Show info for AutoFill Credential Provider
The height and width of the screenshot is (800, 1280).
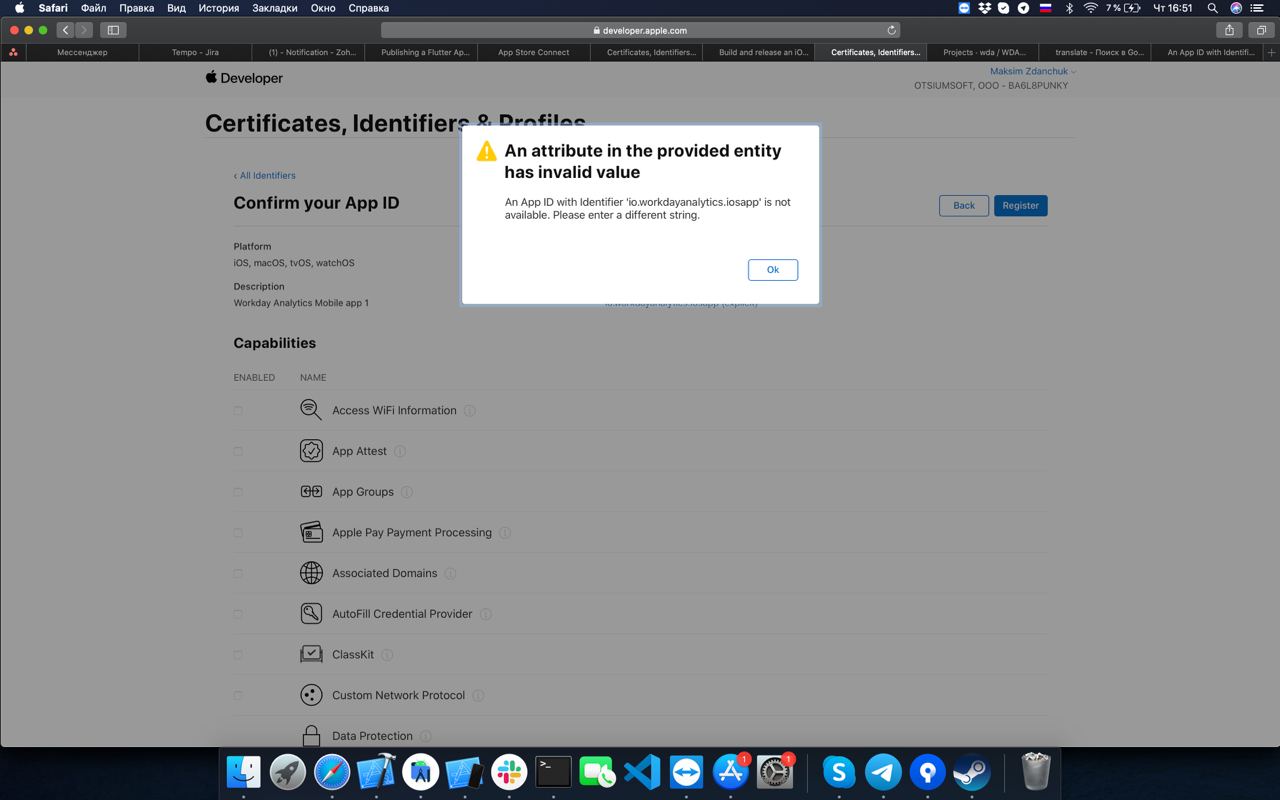coord(486,614)
